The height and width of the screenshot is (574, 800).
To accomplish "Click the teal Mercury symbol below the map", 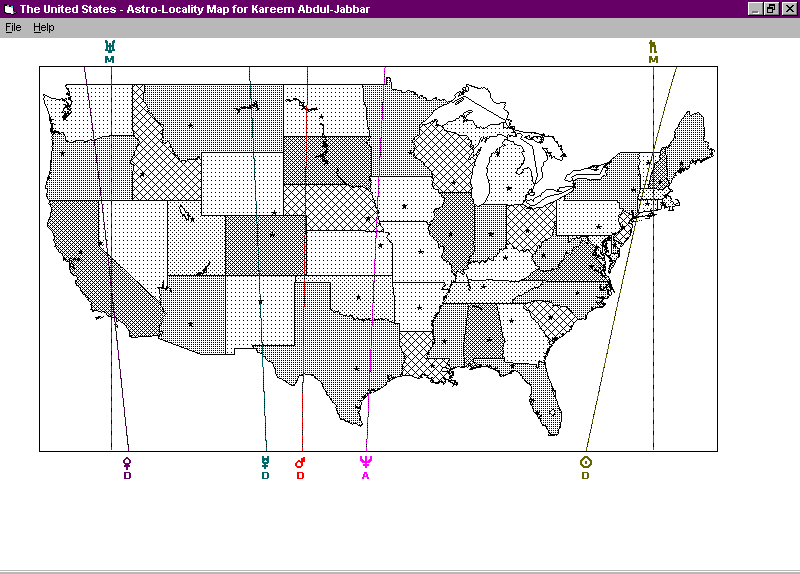I will click(265, 462).
